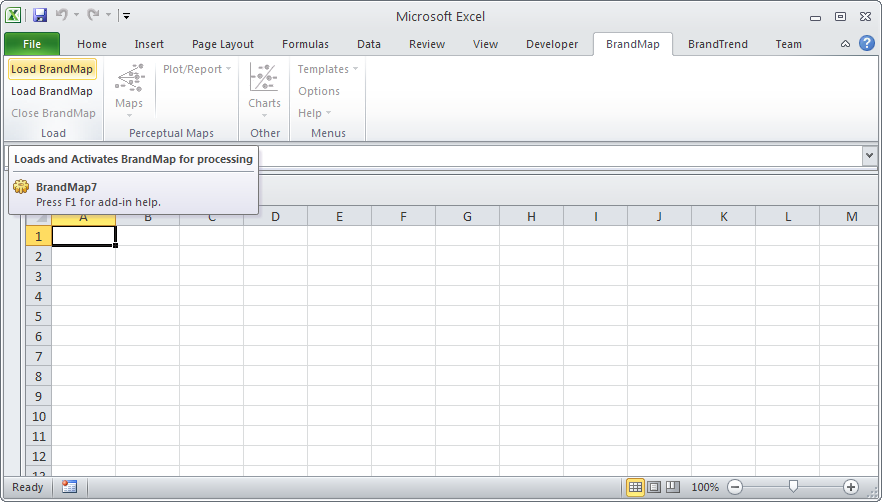
Task: Expand the Plot/Report dropdown
Action: pos(197,69)
